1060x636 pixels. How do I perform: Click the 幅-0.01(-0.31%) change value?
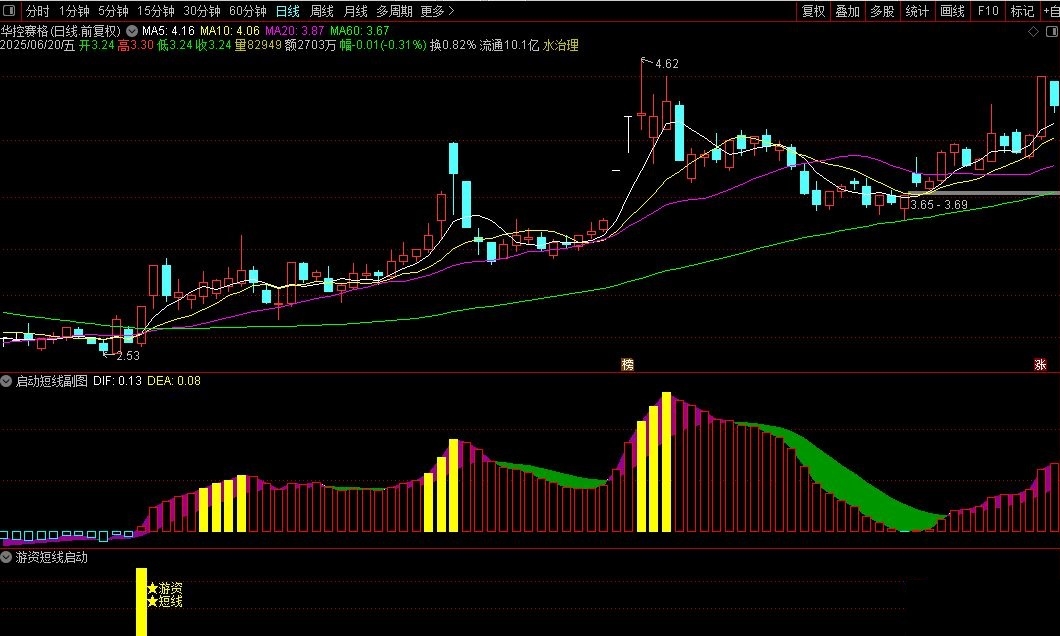(x=383, y=45)
